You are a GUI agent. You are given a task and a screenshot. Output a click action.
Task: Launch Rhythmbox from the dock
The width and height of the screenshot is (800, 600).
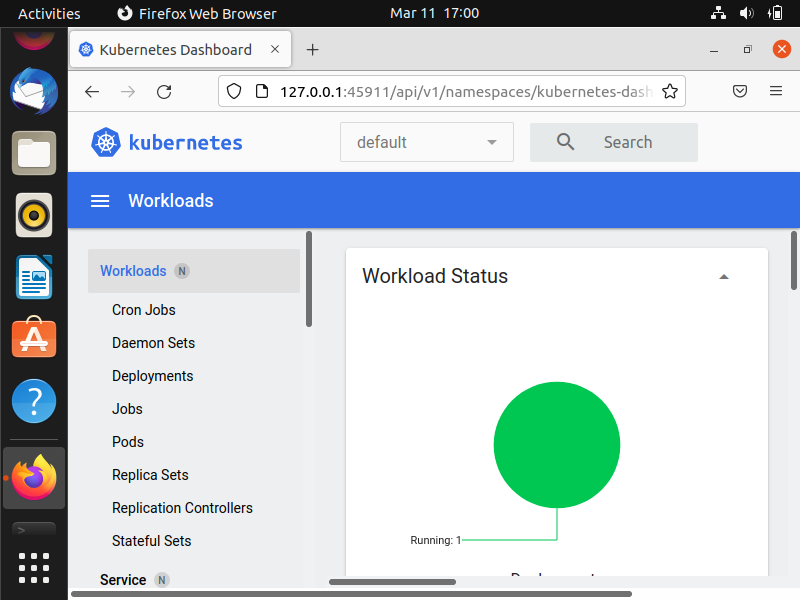pyautogui.click(x=34, y=215)
